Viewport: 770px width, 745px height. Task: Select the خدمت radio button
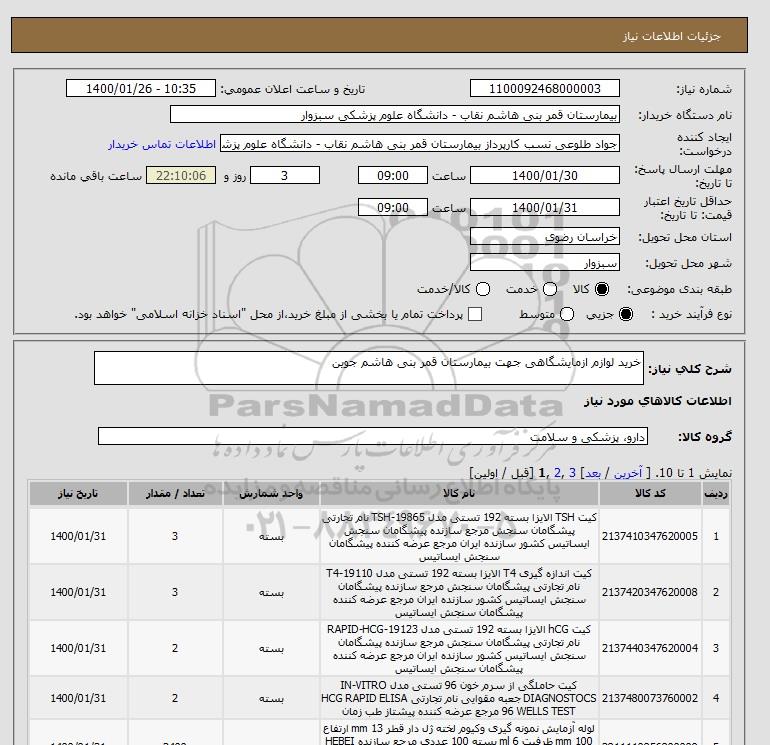(550, 289)
